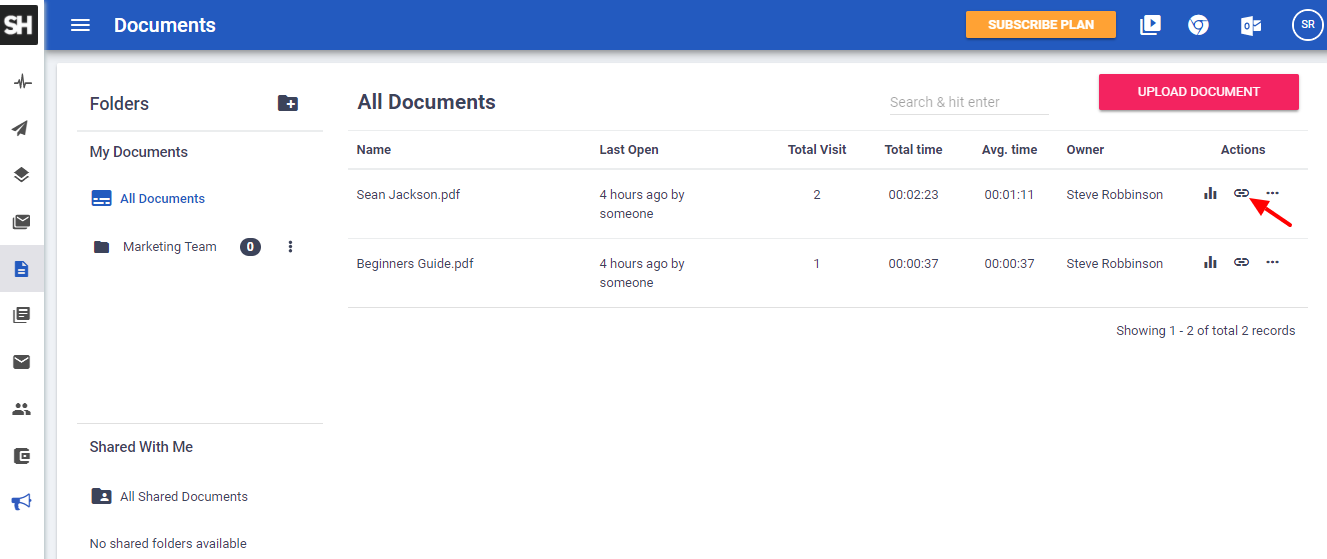
Task: Open the people contacts sidebar icon
Action: (x=21, y=409)
